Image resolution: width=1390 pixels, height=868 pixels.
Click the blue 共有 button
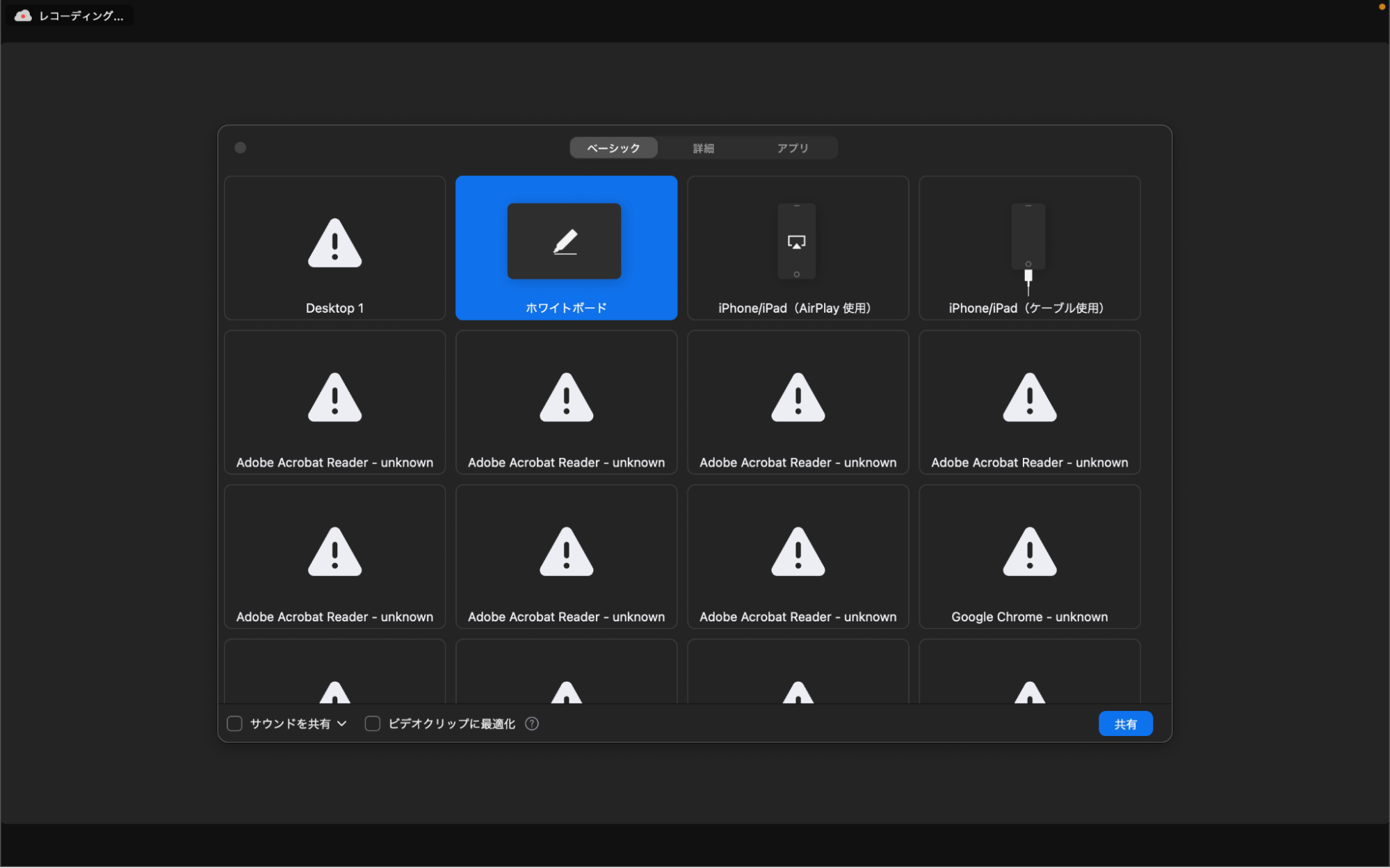(1125, 723)
